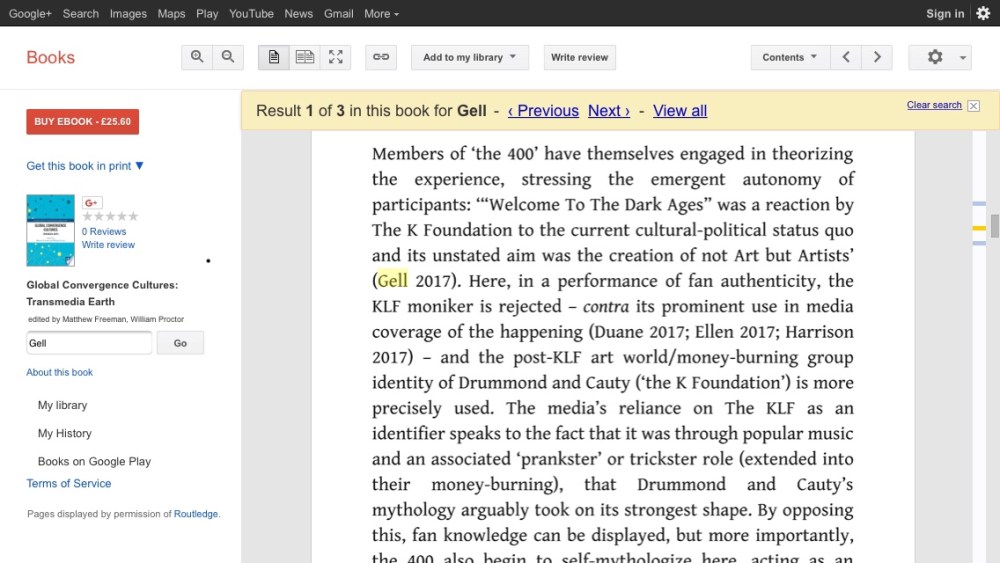The image size is (1000, 563).
Task: Go to previous page arrow
Action: pos(846,57)
